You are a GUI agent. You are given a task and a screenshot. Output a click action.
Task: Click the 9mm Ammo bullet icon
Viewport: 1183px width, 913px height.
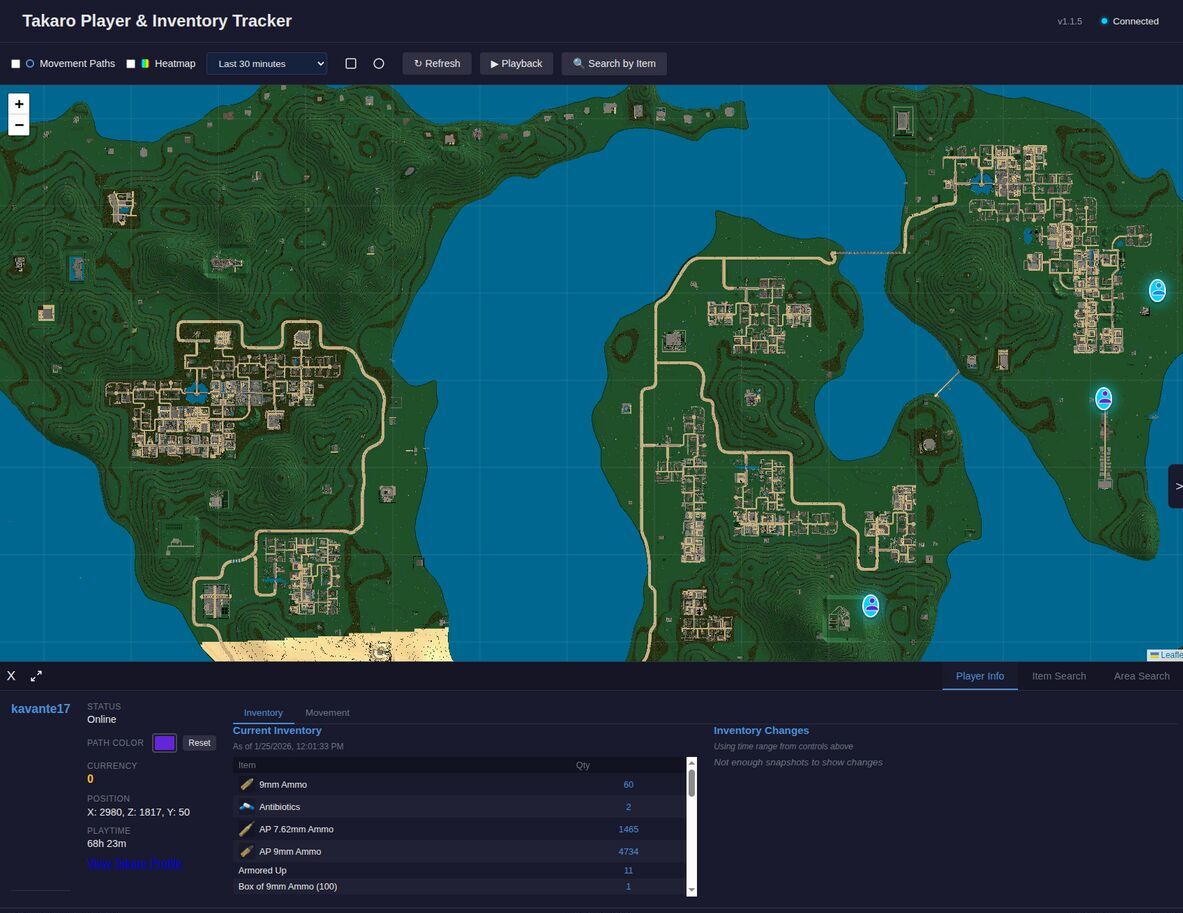coord(246,785)
